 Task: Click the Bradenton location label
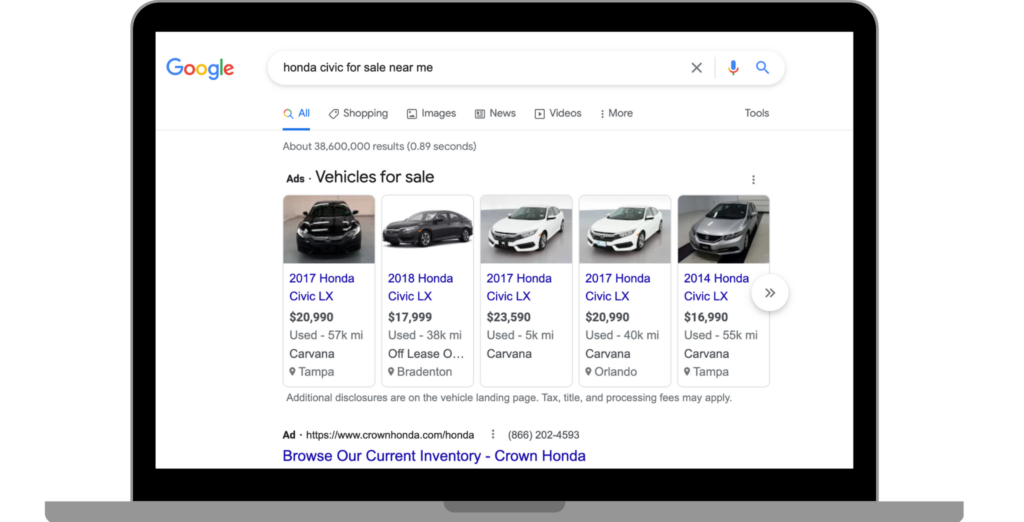click(x=420, y=372)
